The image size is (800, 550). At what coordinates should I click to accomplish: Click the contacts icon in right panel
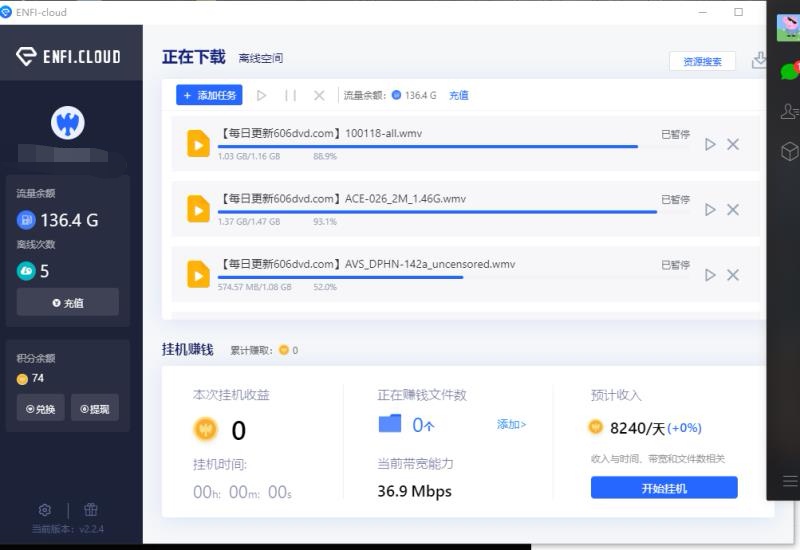[x=789, y=111]
